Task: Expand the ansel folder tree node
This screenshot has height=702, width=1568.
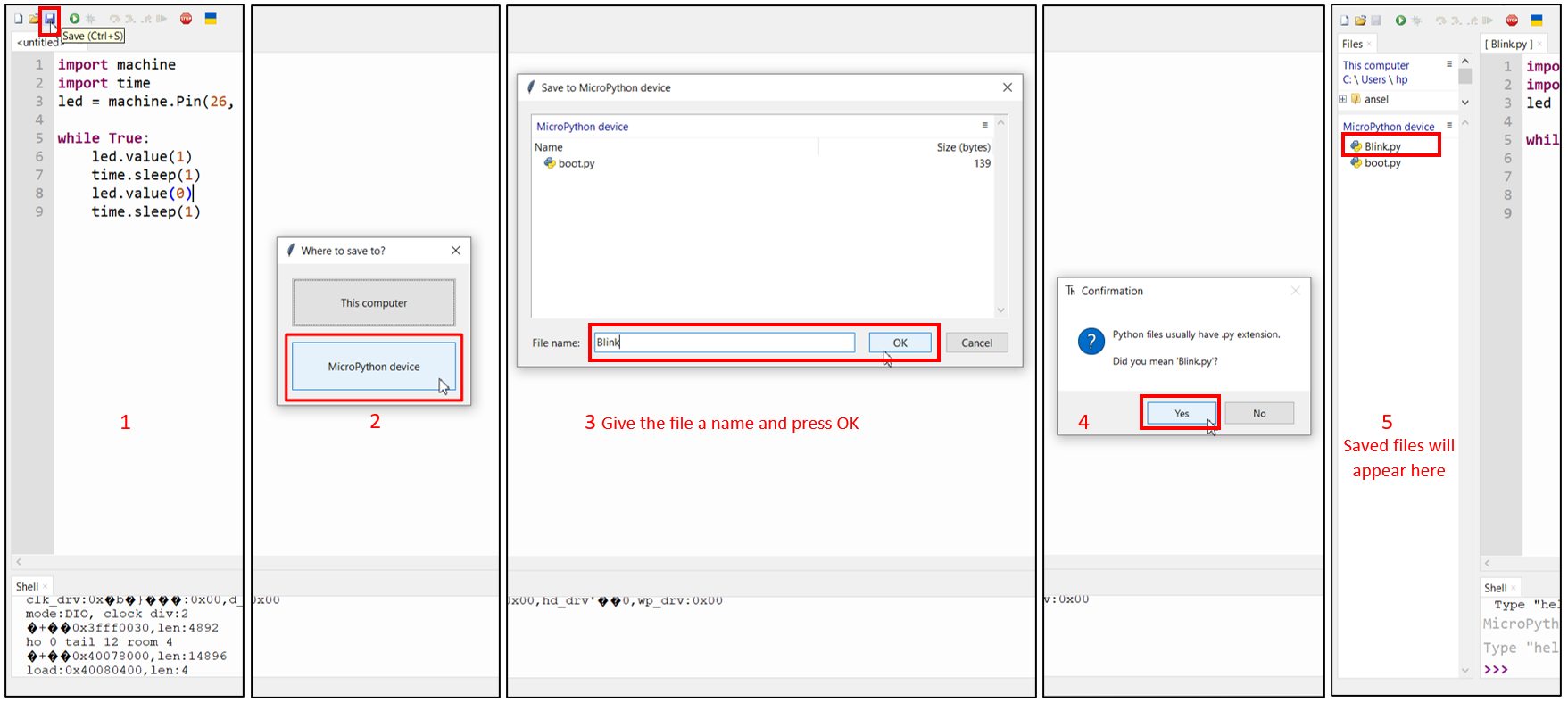Action: point(1342,99)
